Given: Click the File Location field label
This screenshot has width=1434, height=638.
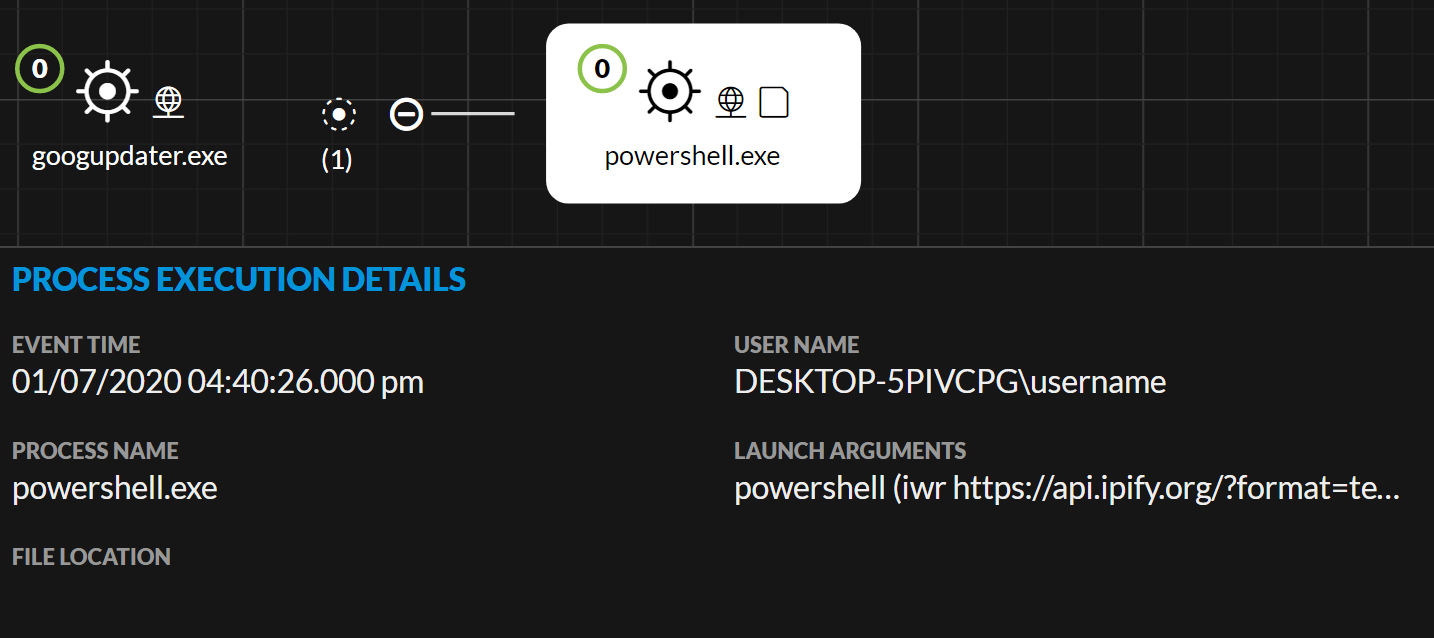Looking at the screenshot, I should pos(91,557).
